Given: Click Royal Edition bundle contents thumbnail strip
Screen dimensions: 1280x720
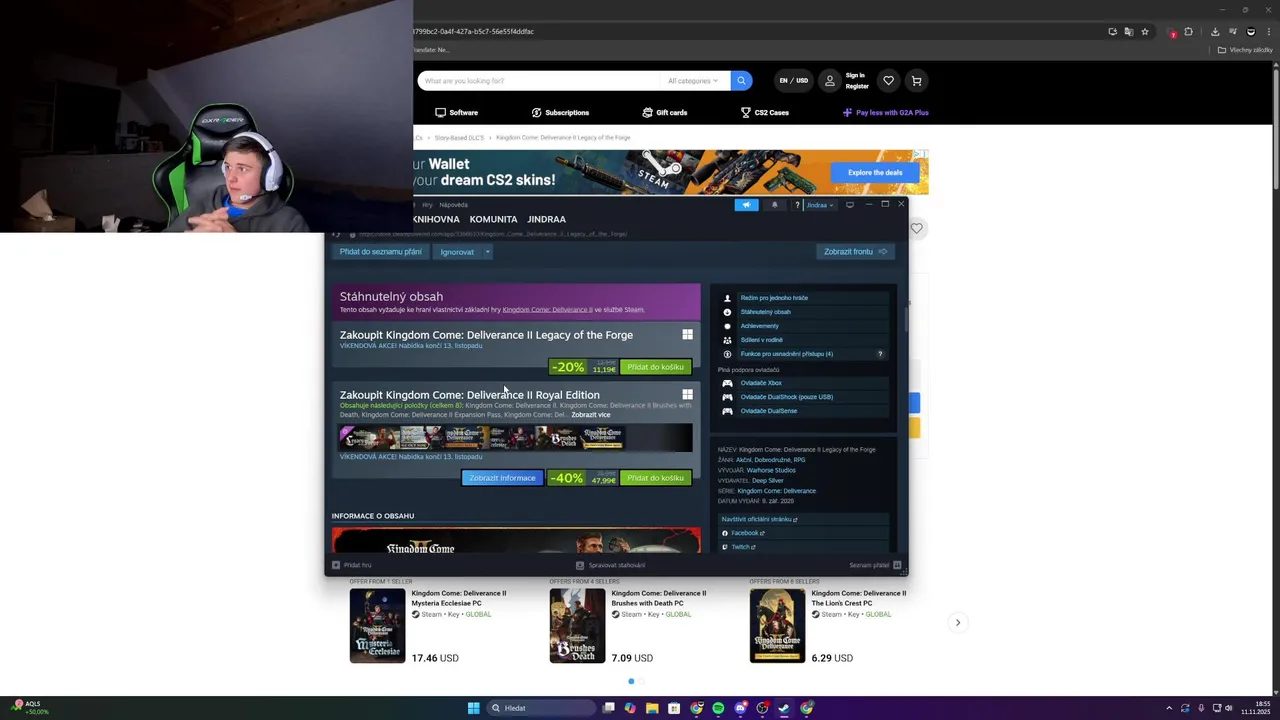Looking at the screenshot, I should (516, 437).
